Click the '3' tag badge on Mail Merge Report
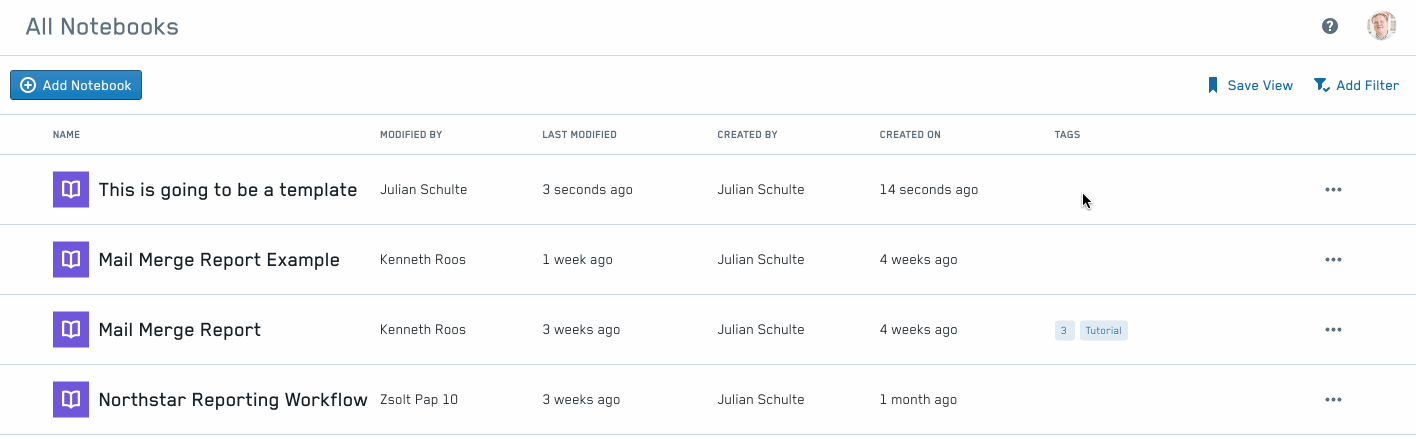The image size is (1416, 439). point(1064,331)
